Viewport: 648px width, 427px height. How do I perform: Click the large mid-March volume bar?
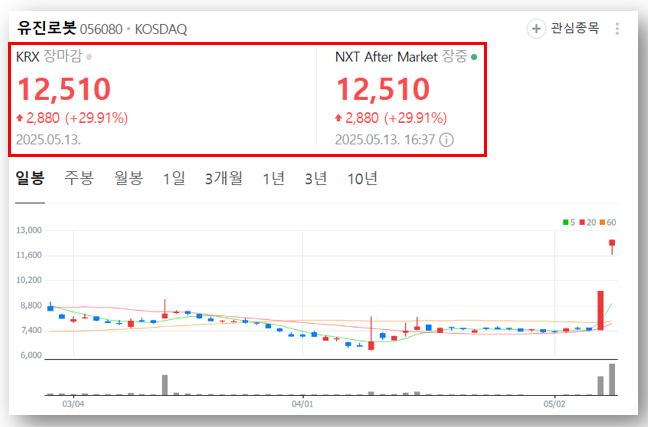tap(165, 385)
